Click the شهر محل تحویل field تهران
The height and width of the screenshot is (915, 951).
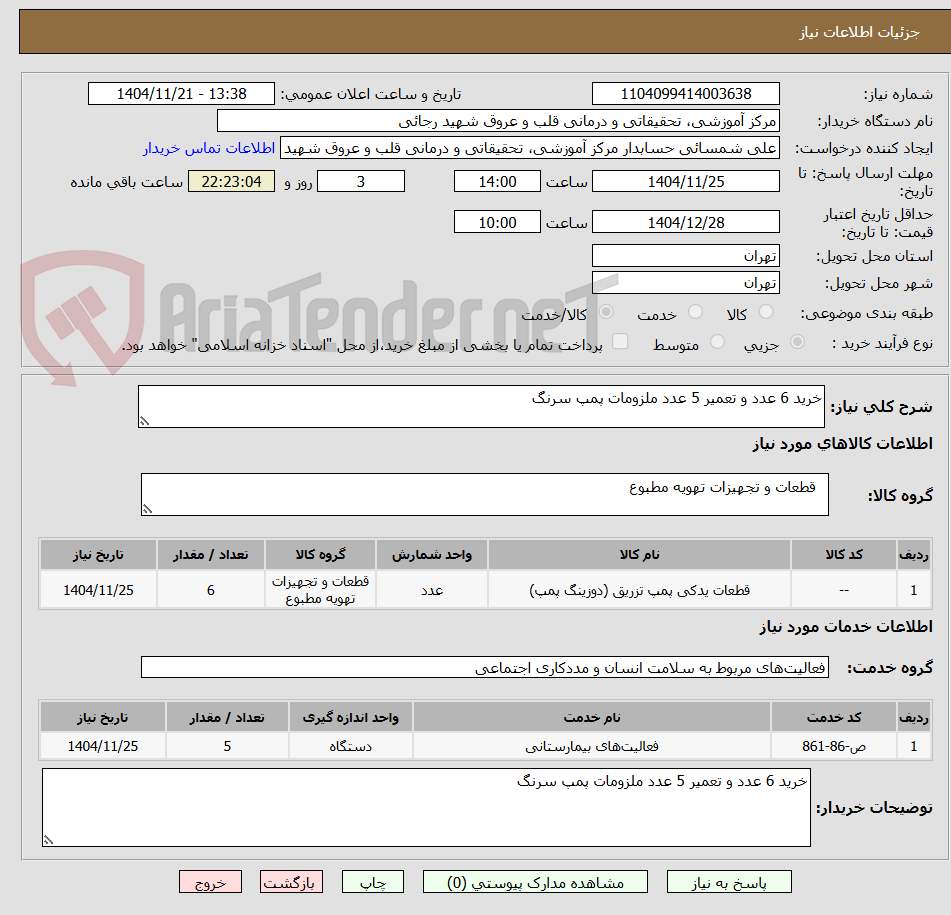685,283
